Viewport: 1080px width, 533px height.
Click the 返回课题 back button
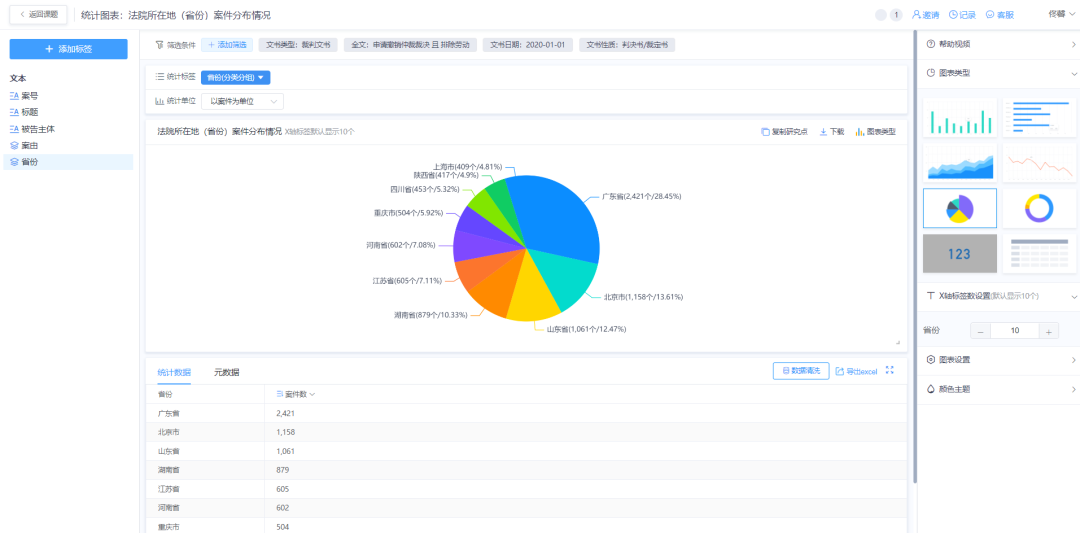(x=38, y=14)
